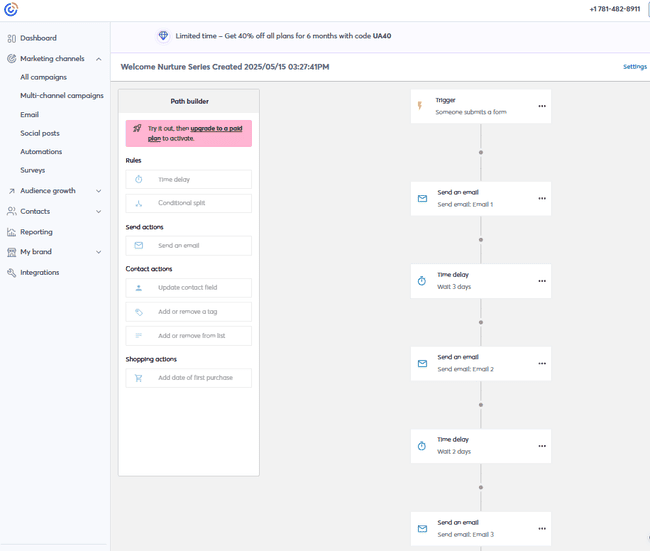Expand the My brand menu
Viewport: 650px width, 551px height.
pyautogui.click(x=99, y=252)
